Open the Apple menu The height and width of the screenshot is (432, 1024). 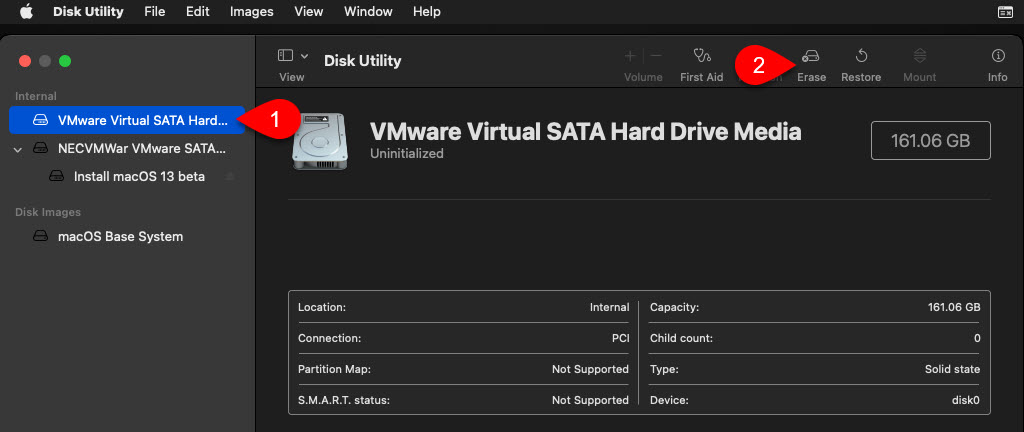[x=26, y=12]
